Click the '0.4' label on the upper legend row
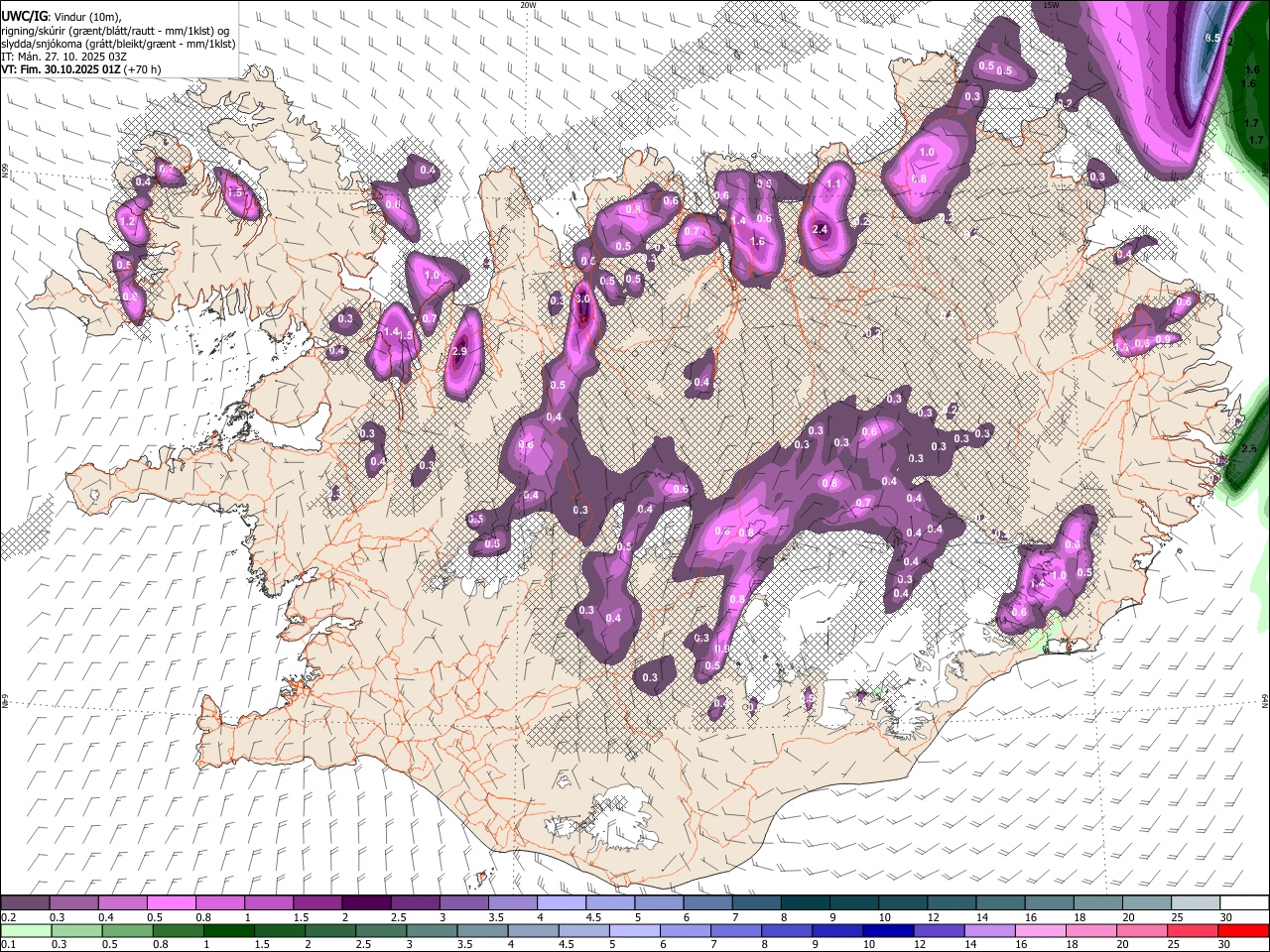 [106, 917]
